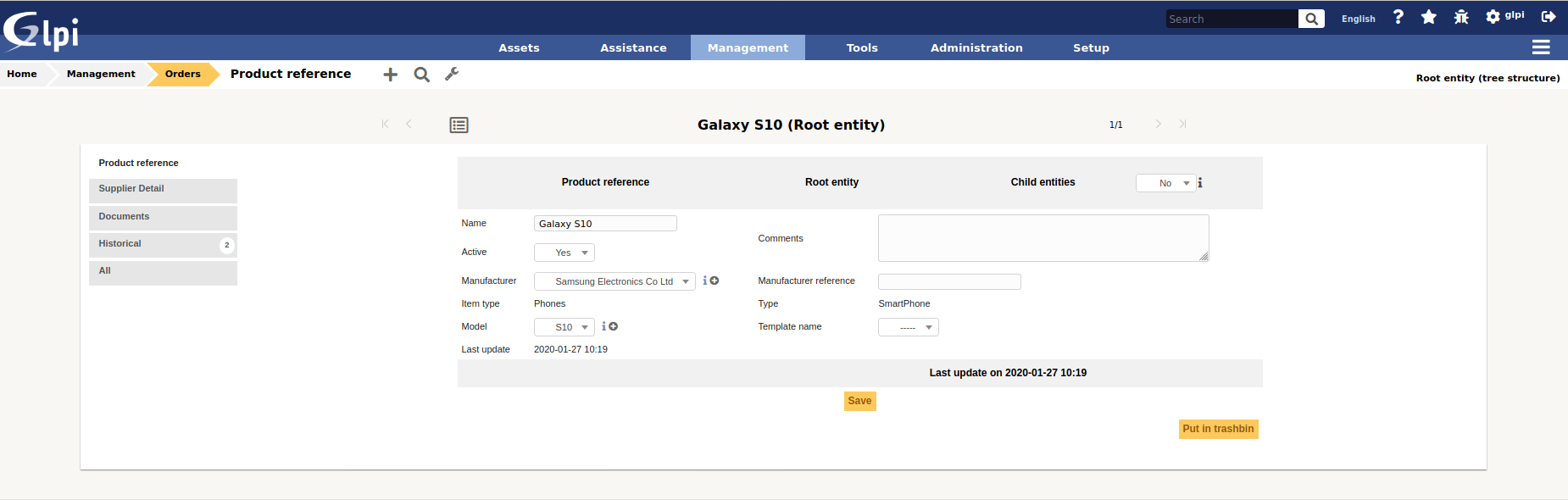Click the Manufacturer reference input field
The height and width of the screenshot is (500, 1568).
tap(949, 281)
